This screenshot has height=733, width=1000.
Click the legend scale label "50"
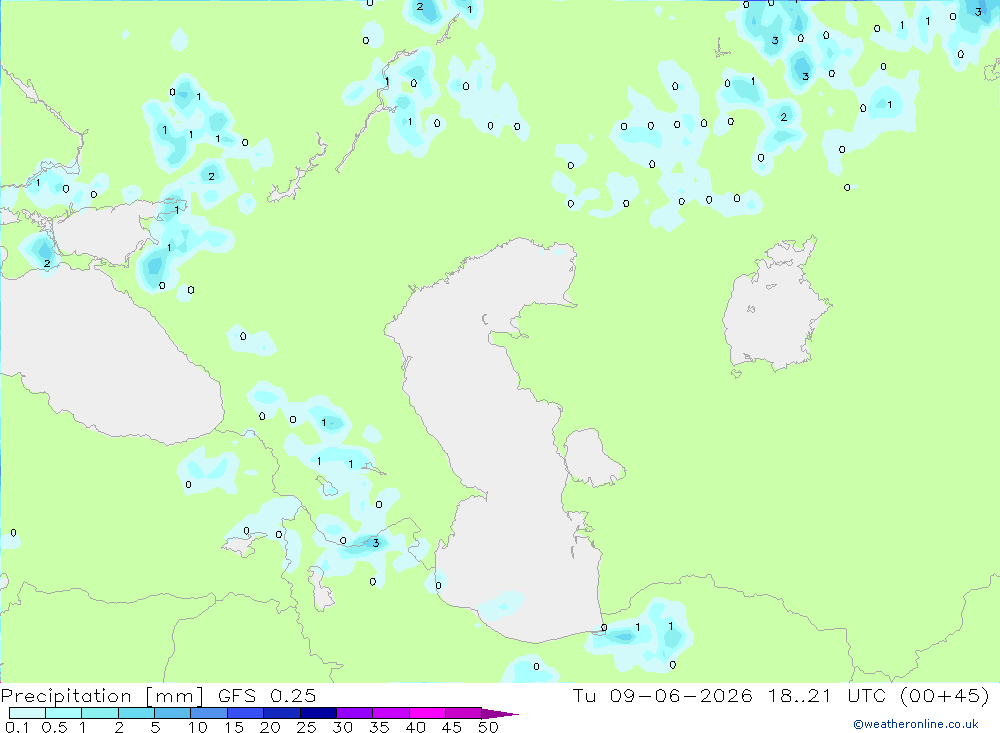(488, 727)
